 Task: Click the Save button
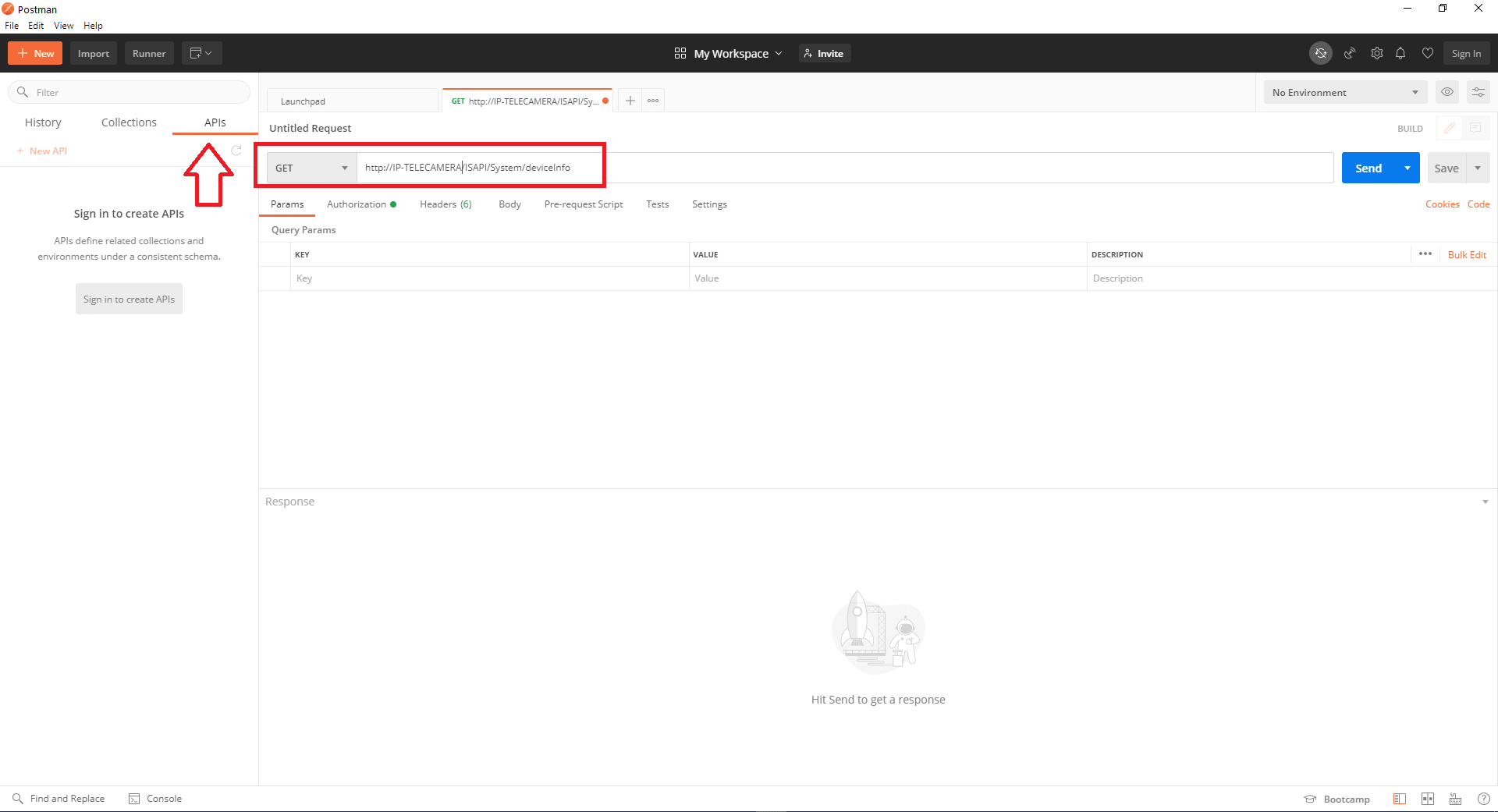tap(1447, 168)
